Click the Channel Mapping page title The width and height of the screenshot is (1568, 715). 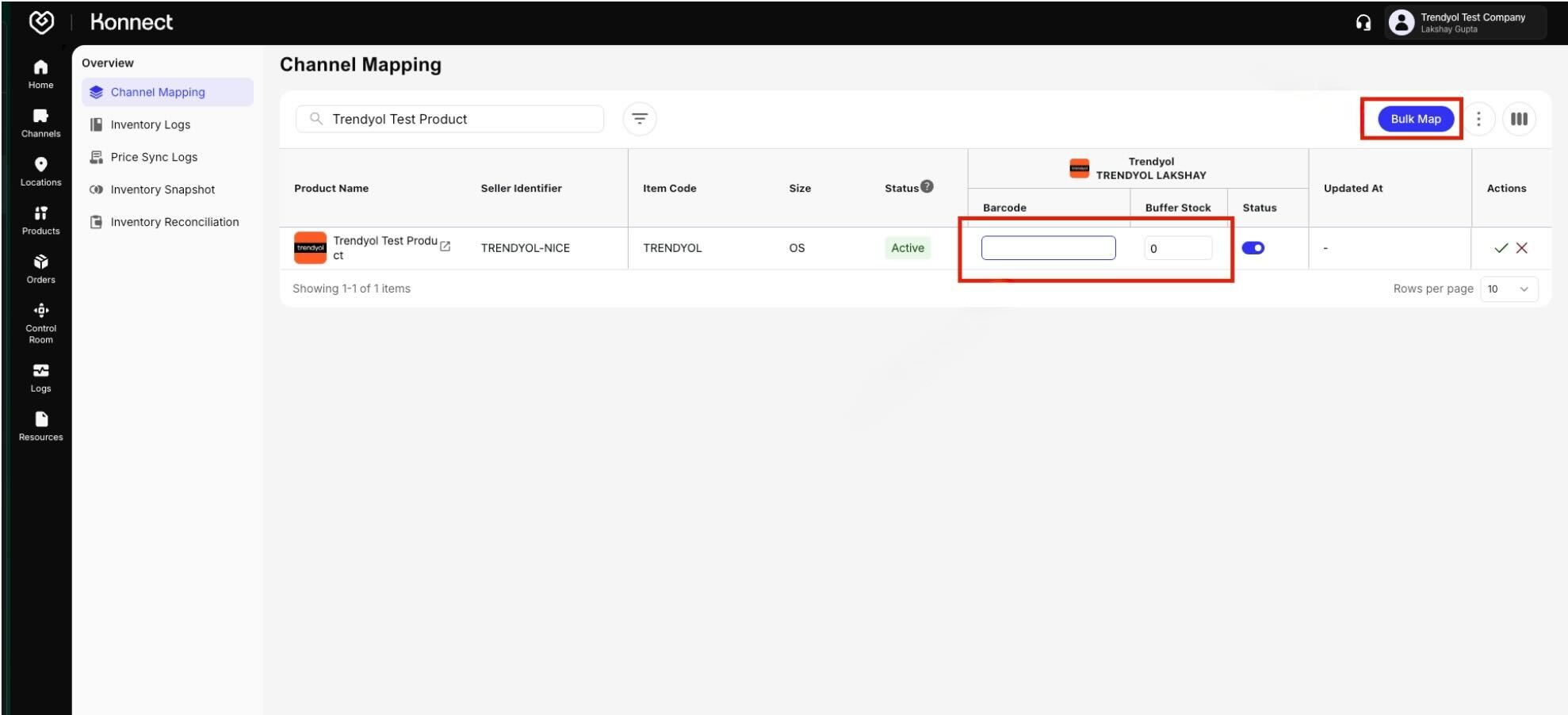(361, 65)
